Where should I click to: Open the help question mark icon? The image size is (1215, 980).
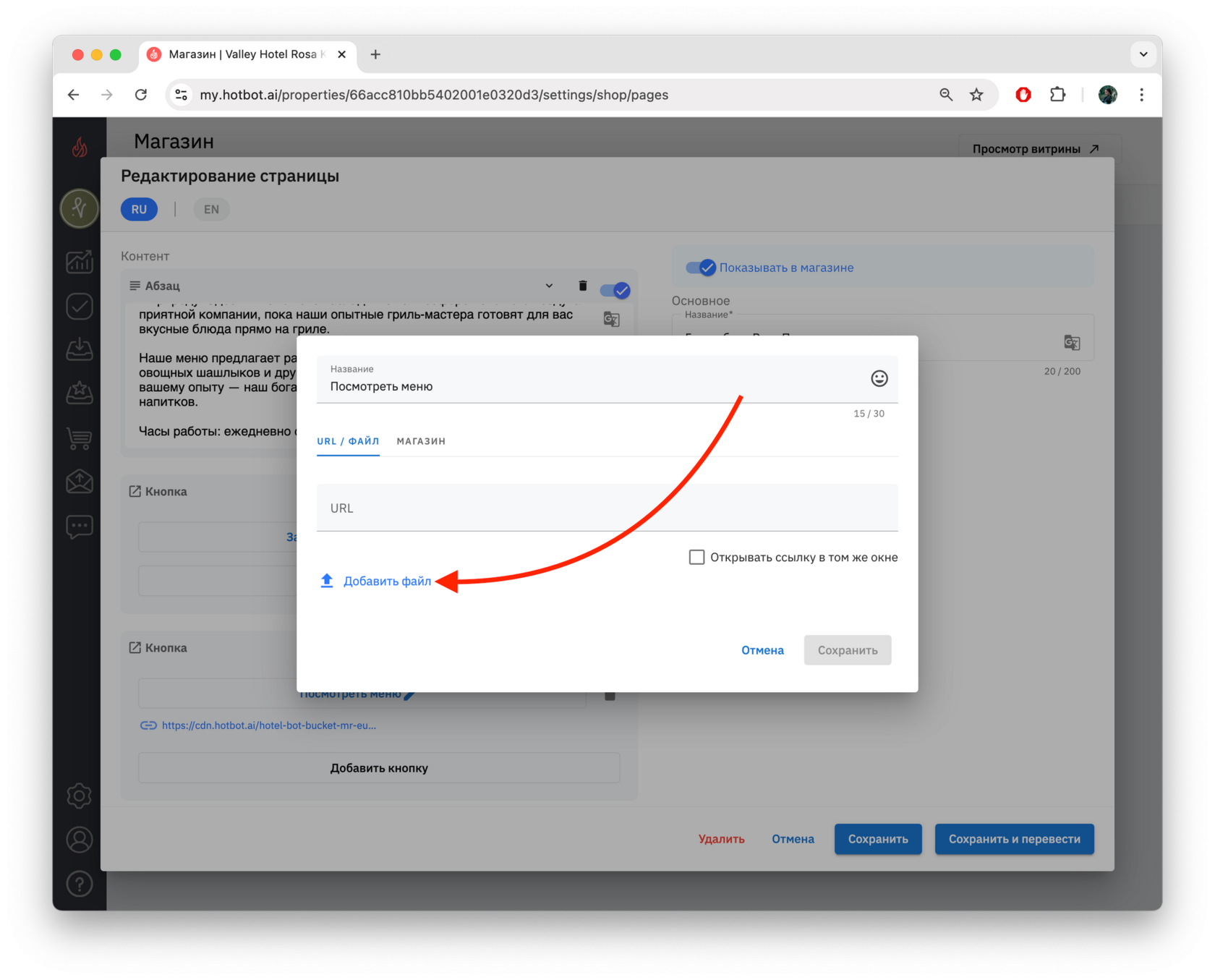[x=80, y=884]
